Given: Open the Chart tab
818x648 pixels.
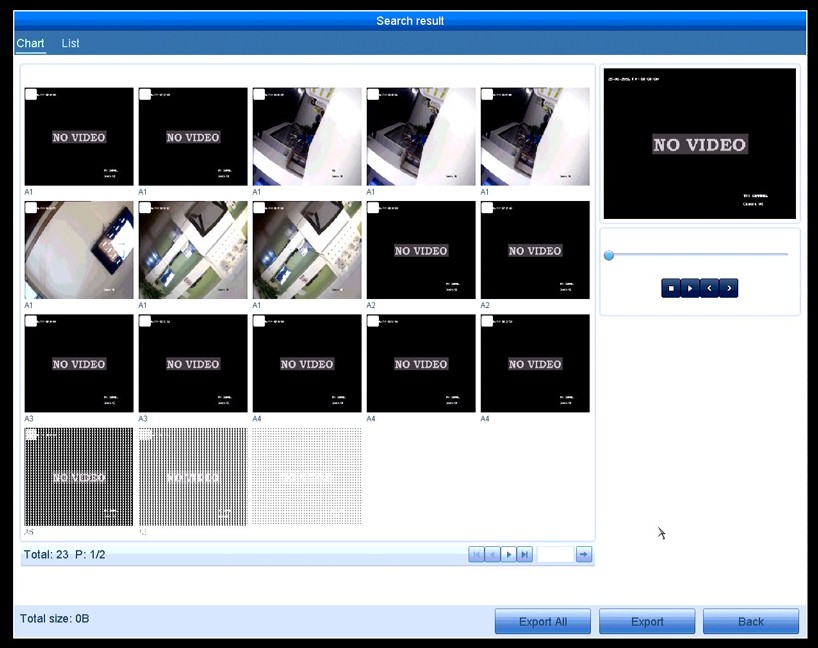Looking at the screenshot, I should 30,43.
